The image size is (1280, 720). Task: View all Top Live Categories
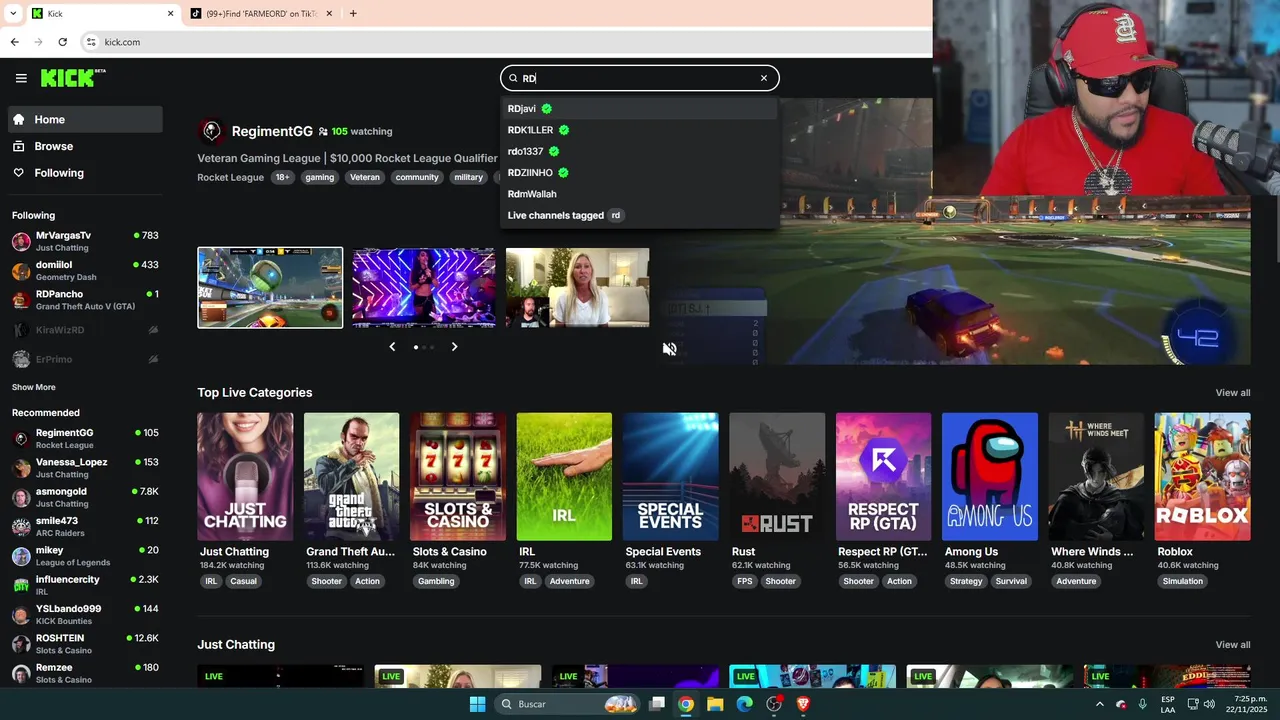pyautogui.click(x=1233, y=392)
